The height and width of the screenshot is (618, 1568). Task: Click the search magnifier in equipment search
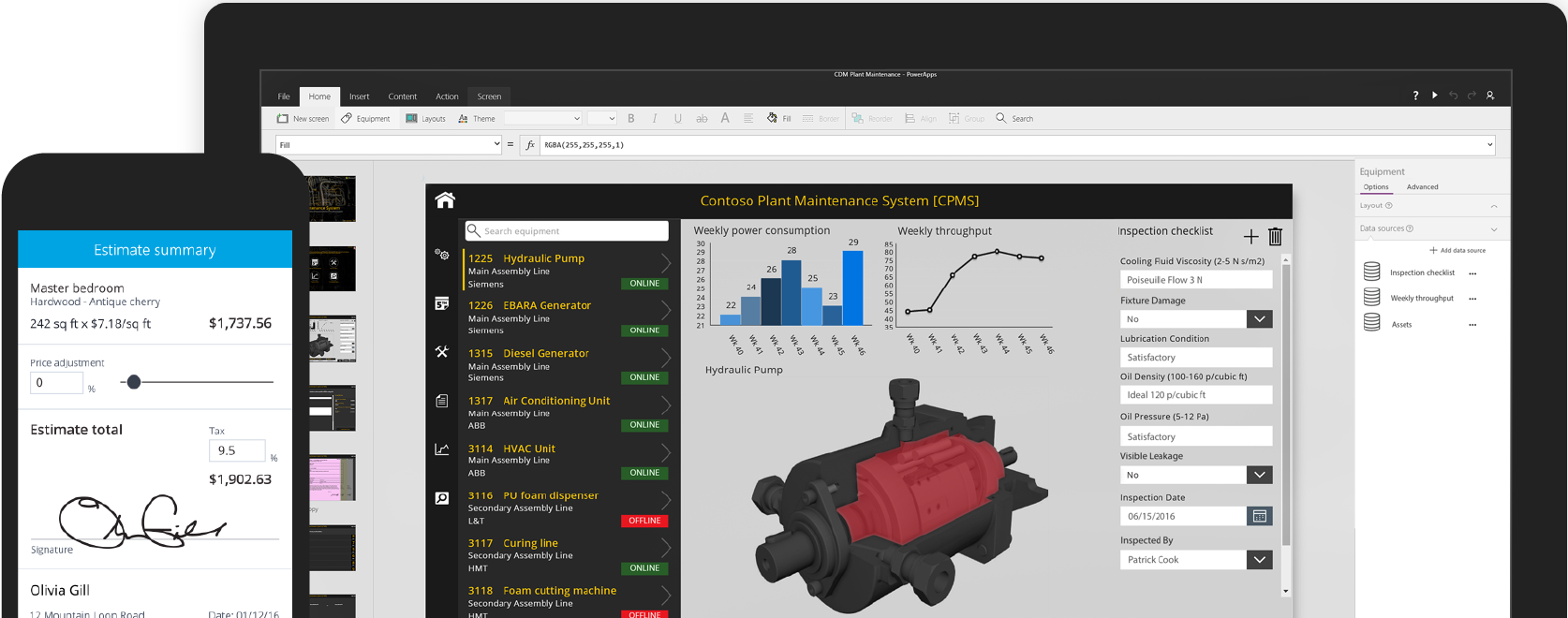point(475,230)
